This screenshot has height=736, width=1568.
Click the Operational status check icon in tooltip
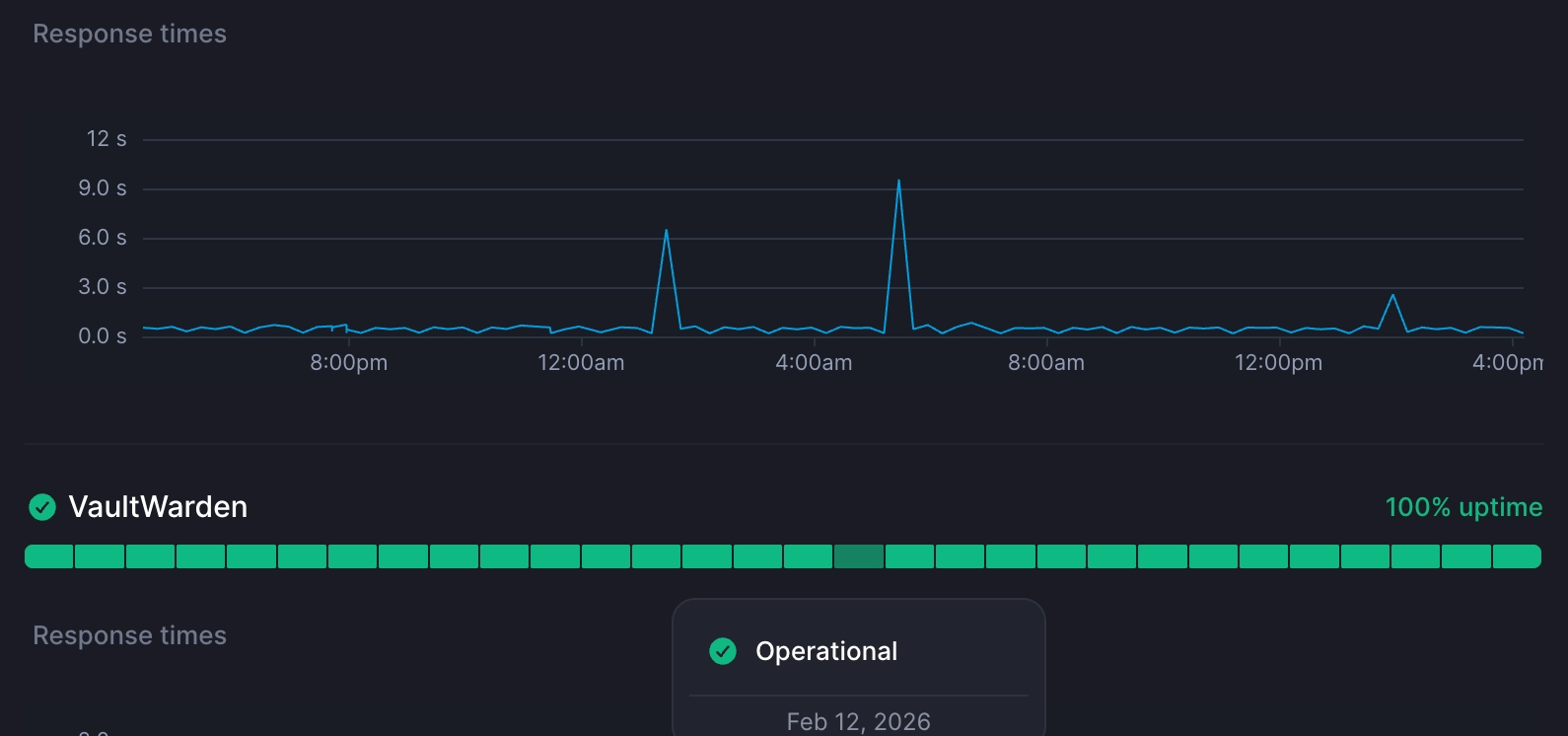pyautogui.click(x=723, y=651)
